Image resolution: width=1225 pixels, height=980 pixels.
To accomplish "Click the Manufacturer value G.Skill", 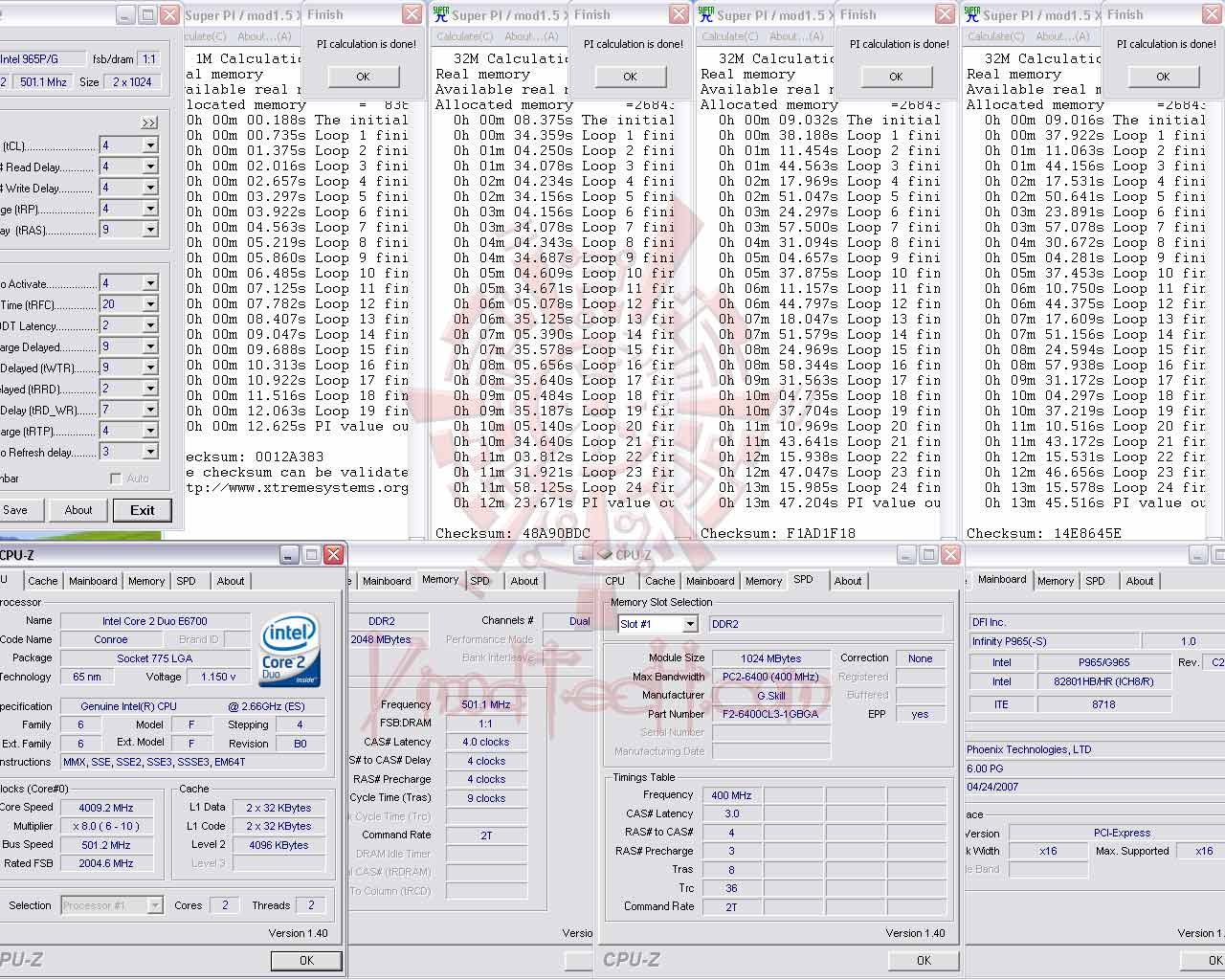I will (x=771, y=696).
